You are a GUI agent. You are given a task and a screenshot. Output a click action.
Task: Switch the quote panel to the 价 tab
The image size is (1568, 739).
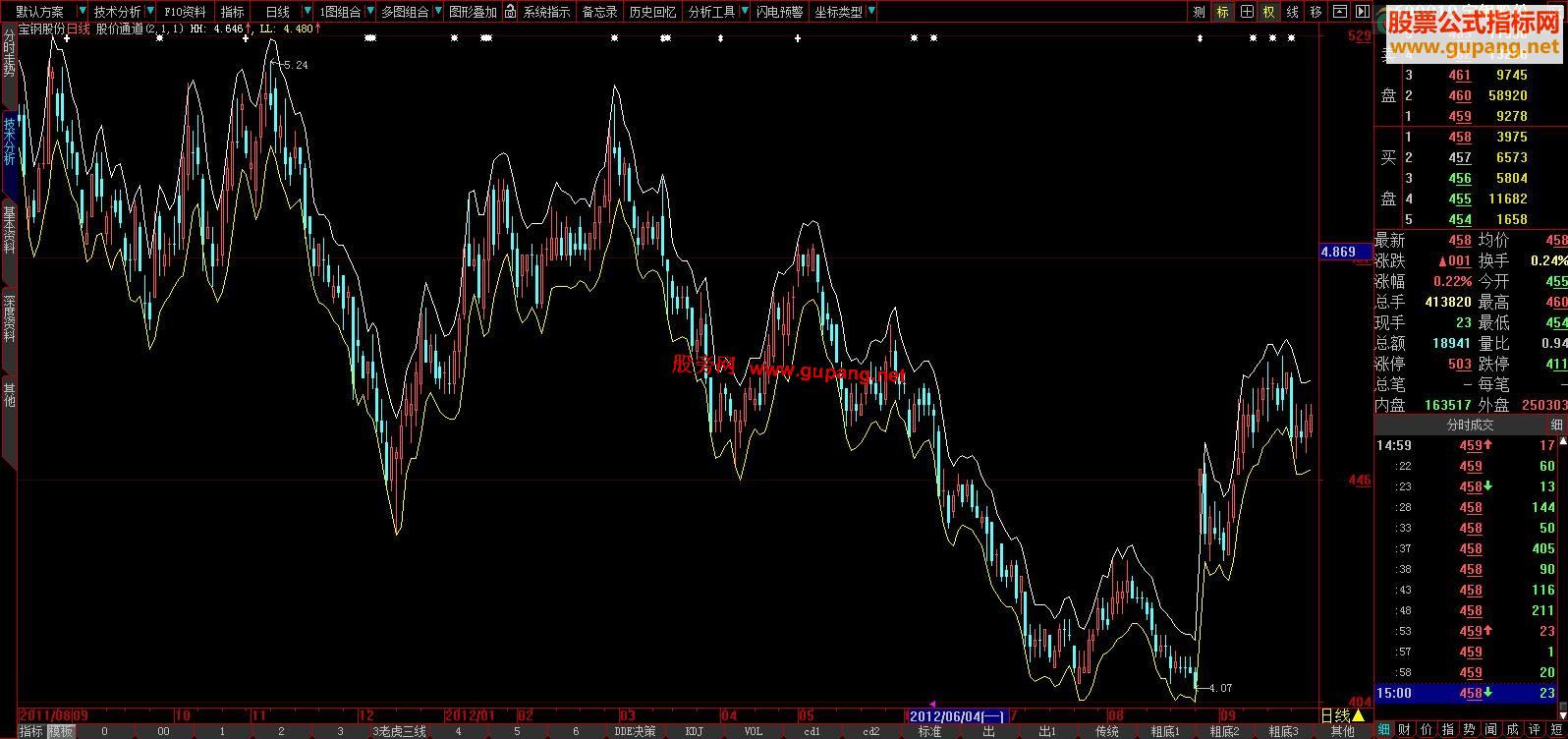[1427, 729]
